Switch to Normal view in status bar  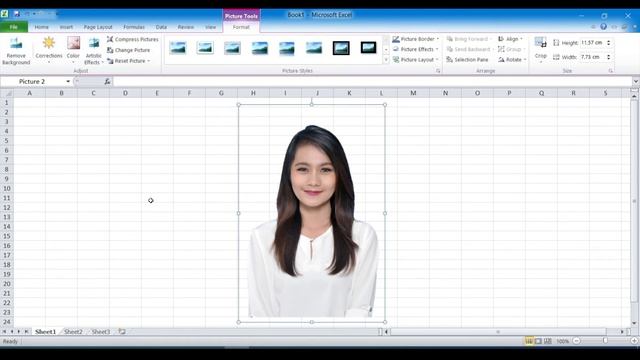click(x=529, y=341)
